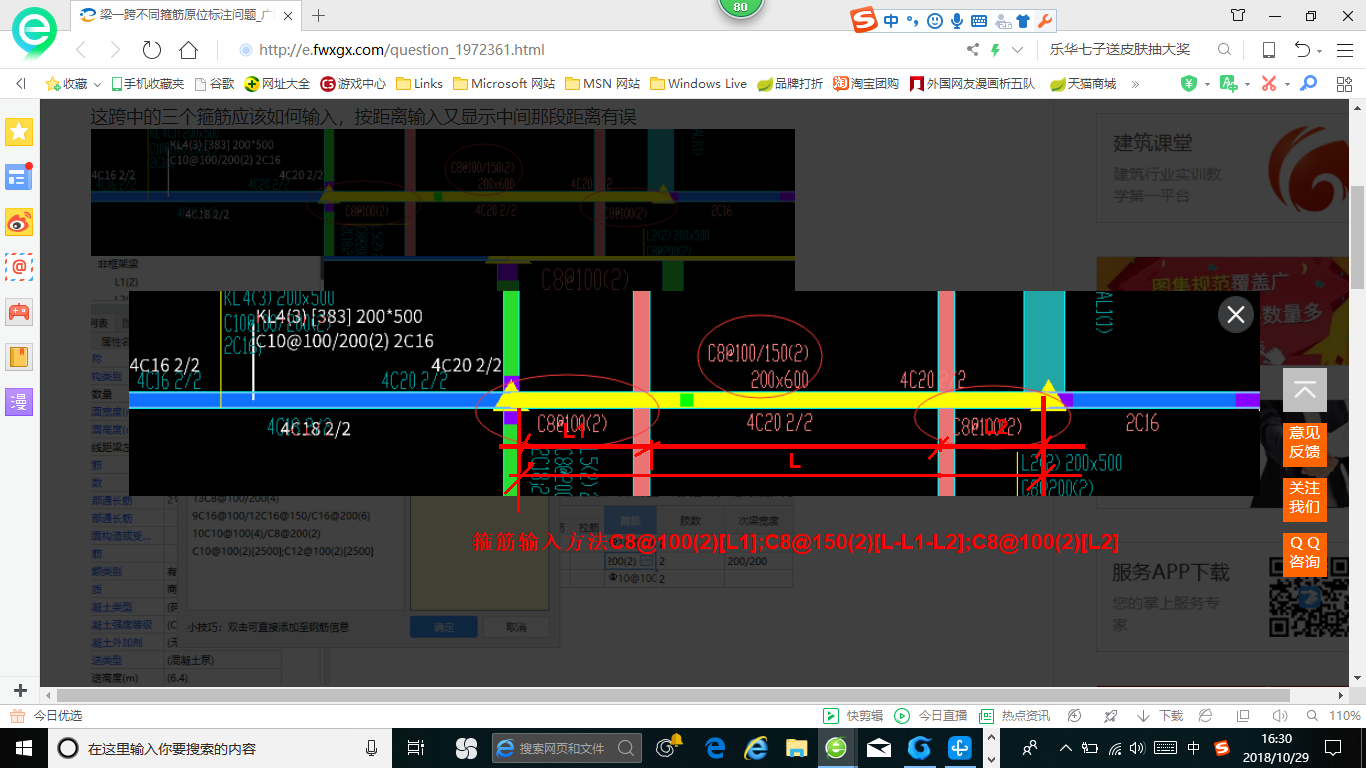The height and width of the screenshot is (768, 1366).
Task: Click the green shield payment protection icon
Action: [x=1189, y=84]
